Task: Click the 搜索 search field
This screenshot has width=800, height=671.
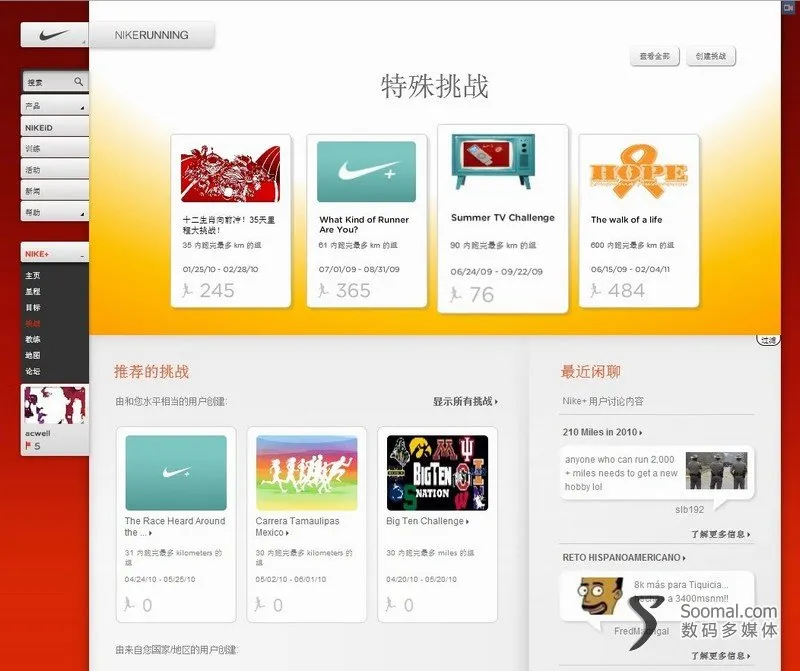Action: pos(55,82)
